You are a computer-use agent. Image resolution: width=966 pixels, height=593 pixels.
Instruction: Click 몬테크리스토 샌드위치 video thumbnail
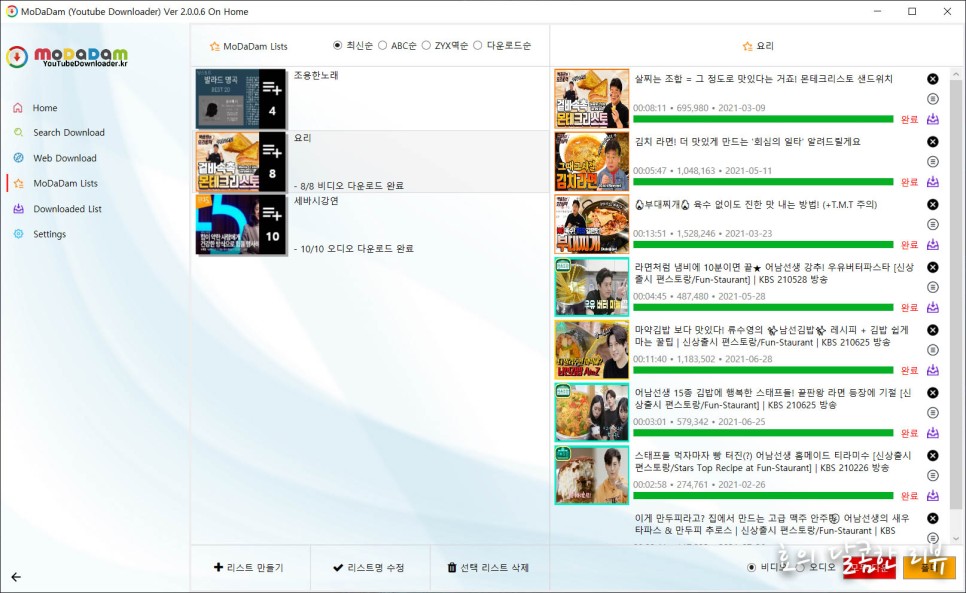point(591,99)
